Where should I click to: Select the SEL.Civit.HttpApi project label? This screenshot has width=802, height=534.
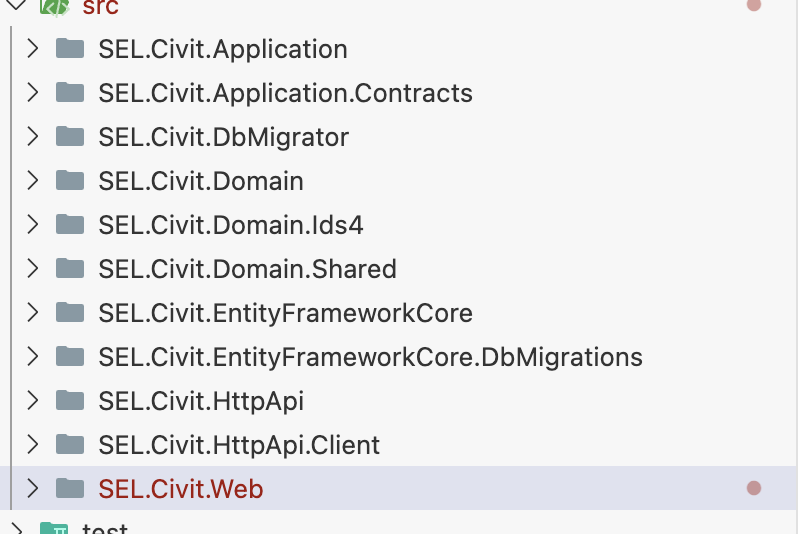point(200,401)
